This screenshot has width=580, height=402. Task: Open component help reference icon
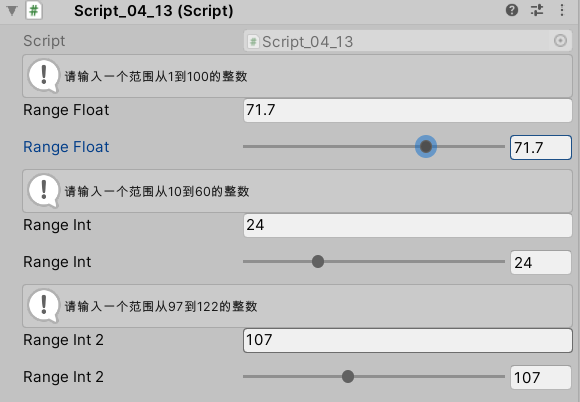512,10
